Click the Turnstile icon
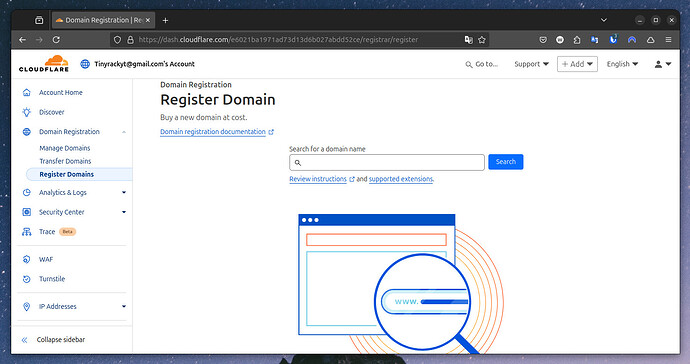This screenshot has height=364, width=690. click(27, 279)
